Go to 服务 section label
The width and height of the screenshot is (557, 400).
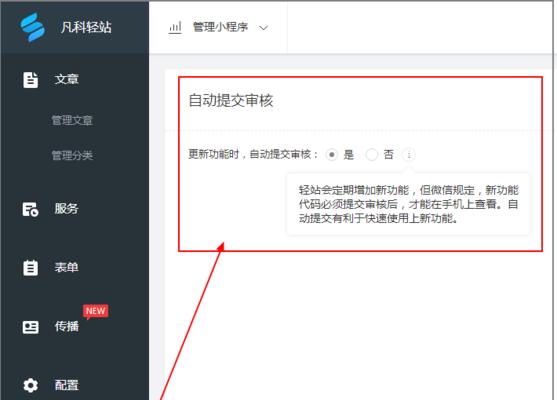tap(66, 209)
